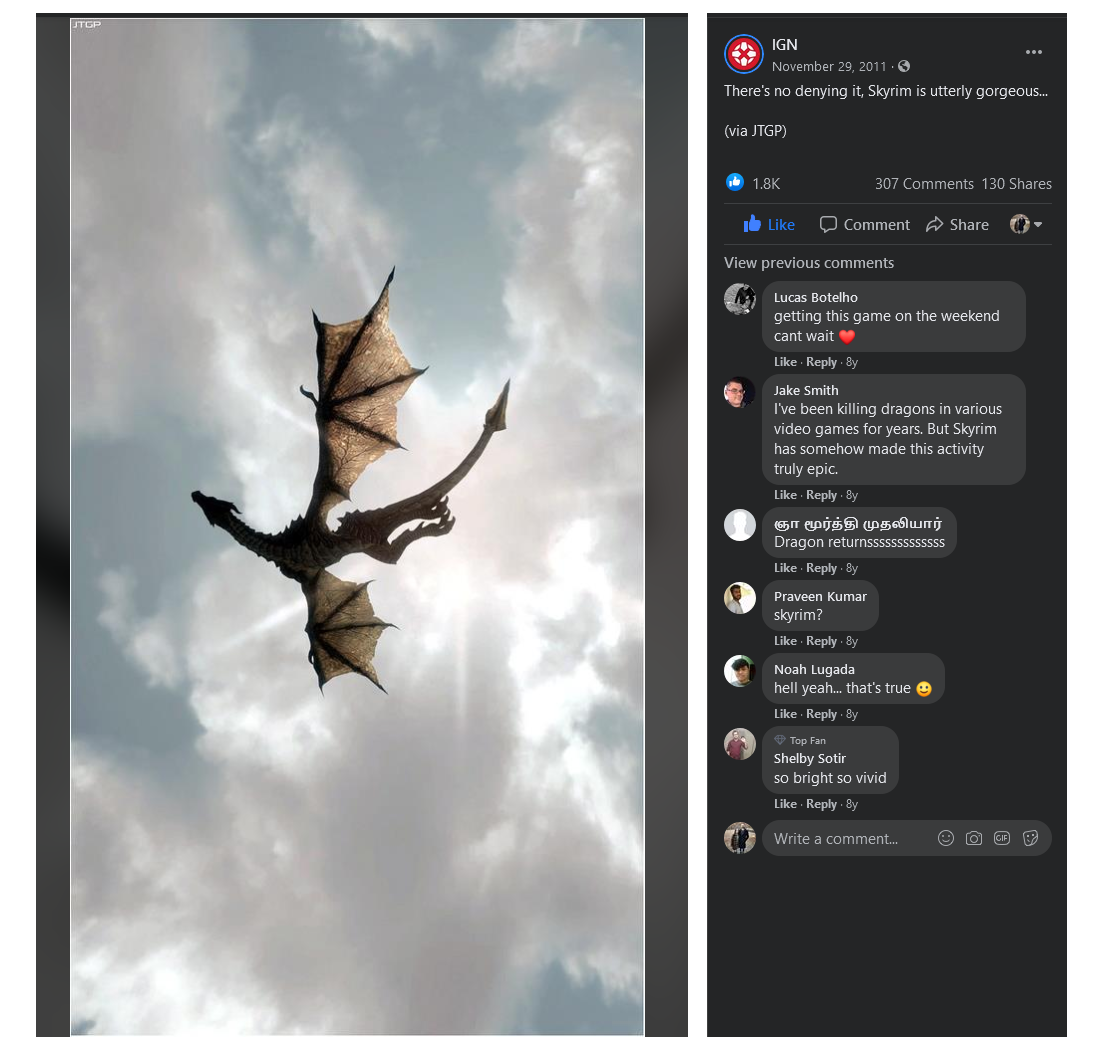Open the three-dot post options menu
This screenshot has height=1053, width=1109.
(1033, 52)
